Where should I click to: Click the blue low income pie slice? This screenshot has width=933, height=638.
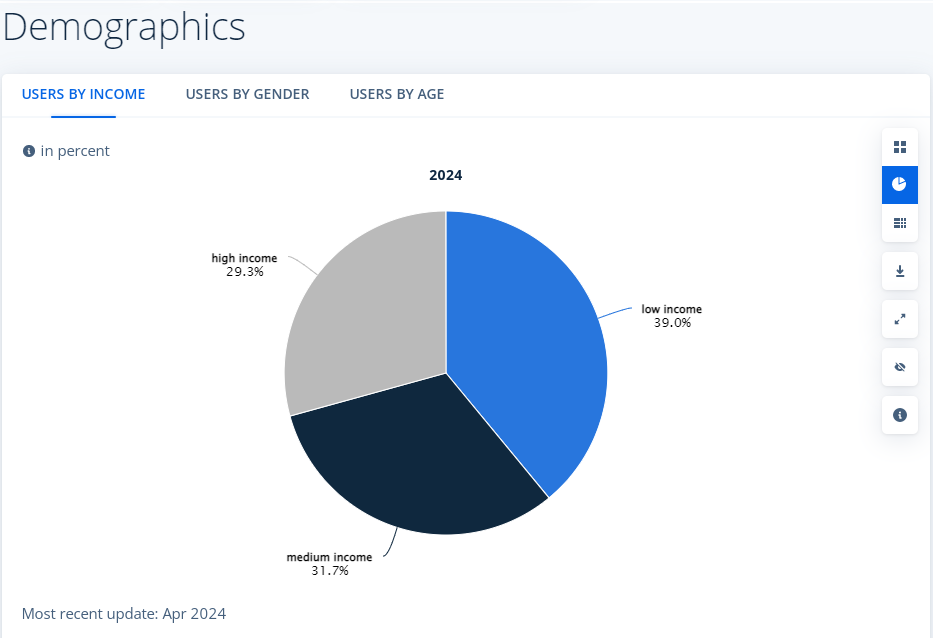(530, 340)
